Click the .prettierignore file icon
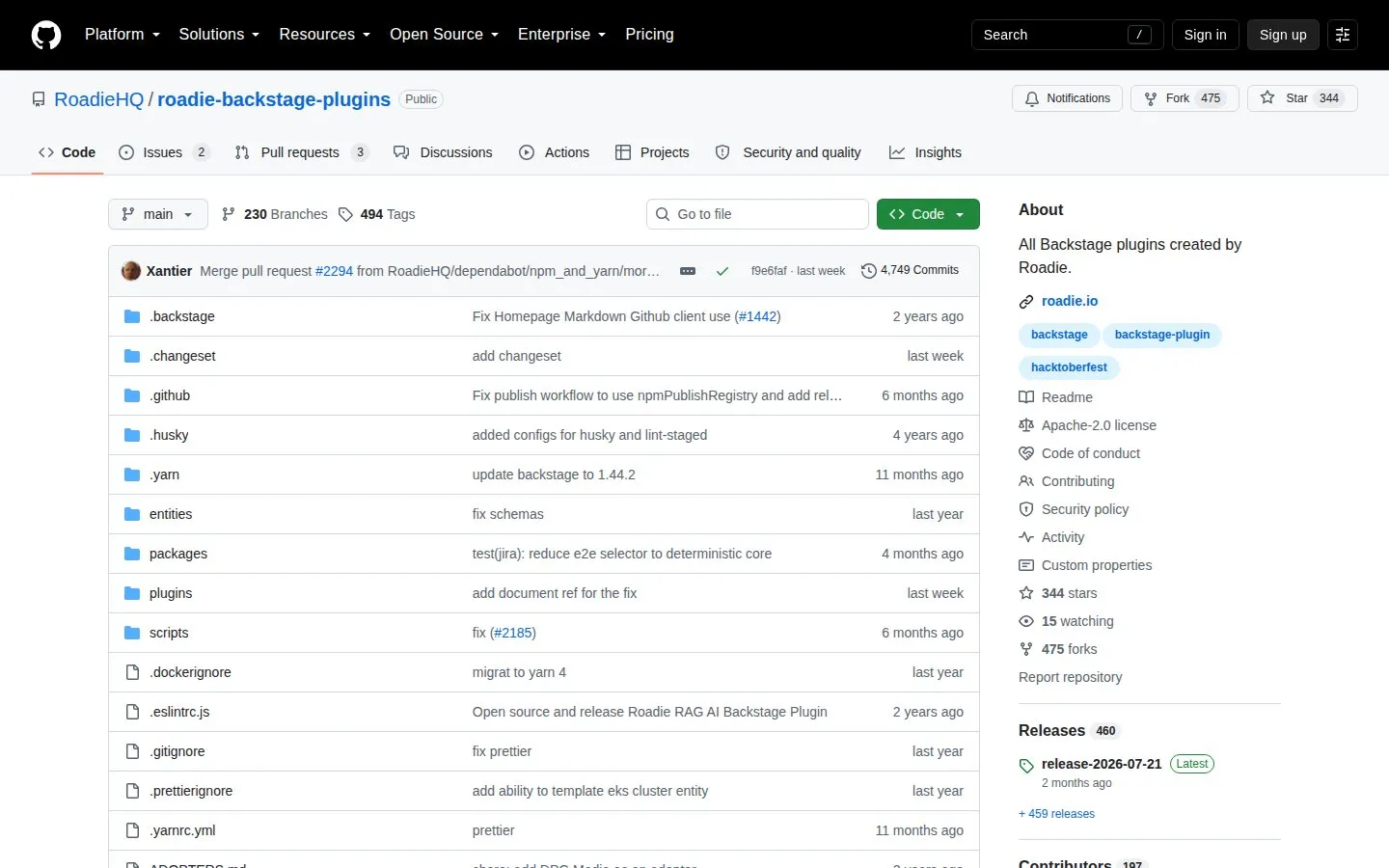This screenshot has height=868, width=1389. (132, 791)
